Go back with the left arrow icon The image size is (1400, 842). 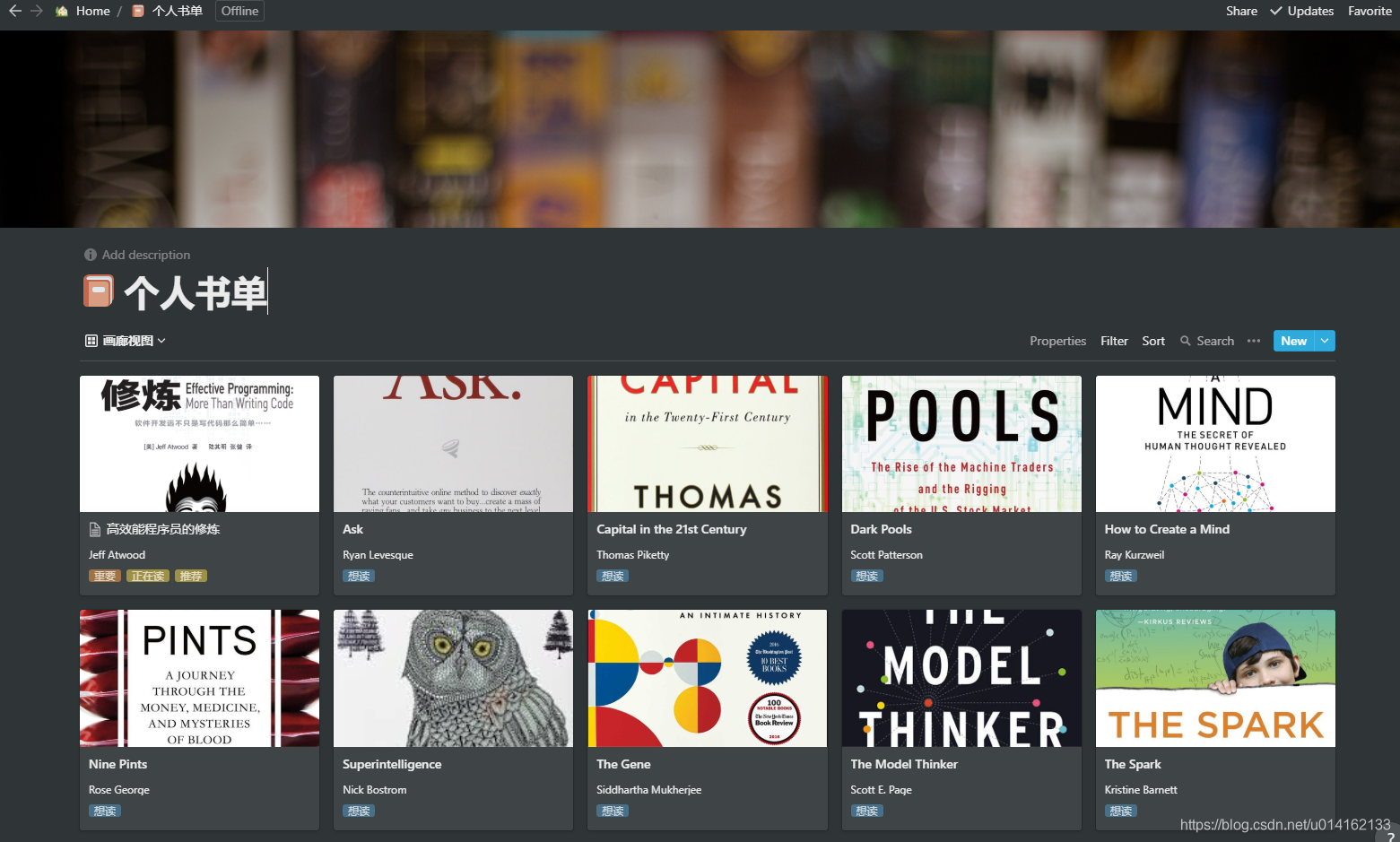pyautogui.click(x=15, y=11)
